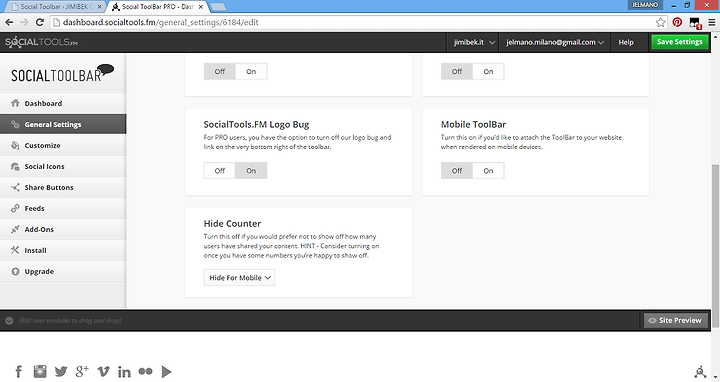The height and width of the screenshot is (382, 720).
Task: Open the Chrome hamburger menu
Action: [712, 22]
